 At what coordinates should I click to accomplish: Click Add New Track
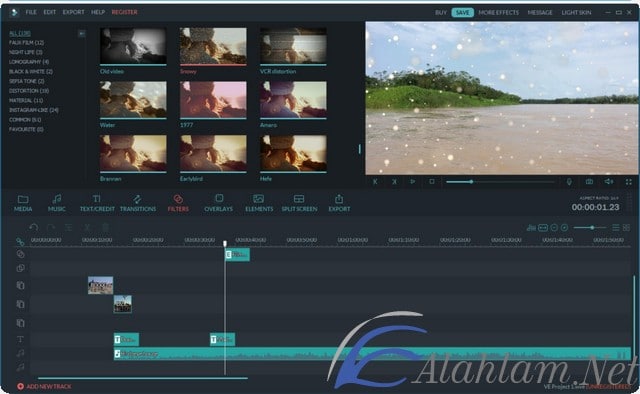tap(44, 386)
